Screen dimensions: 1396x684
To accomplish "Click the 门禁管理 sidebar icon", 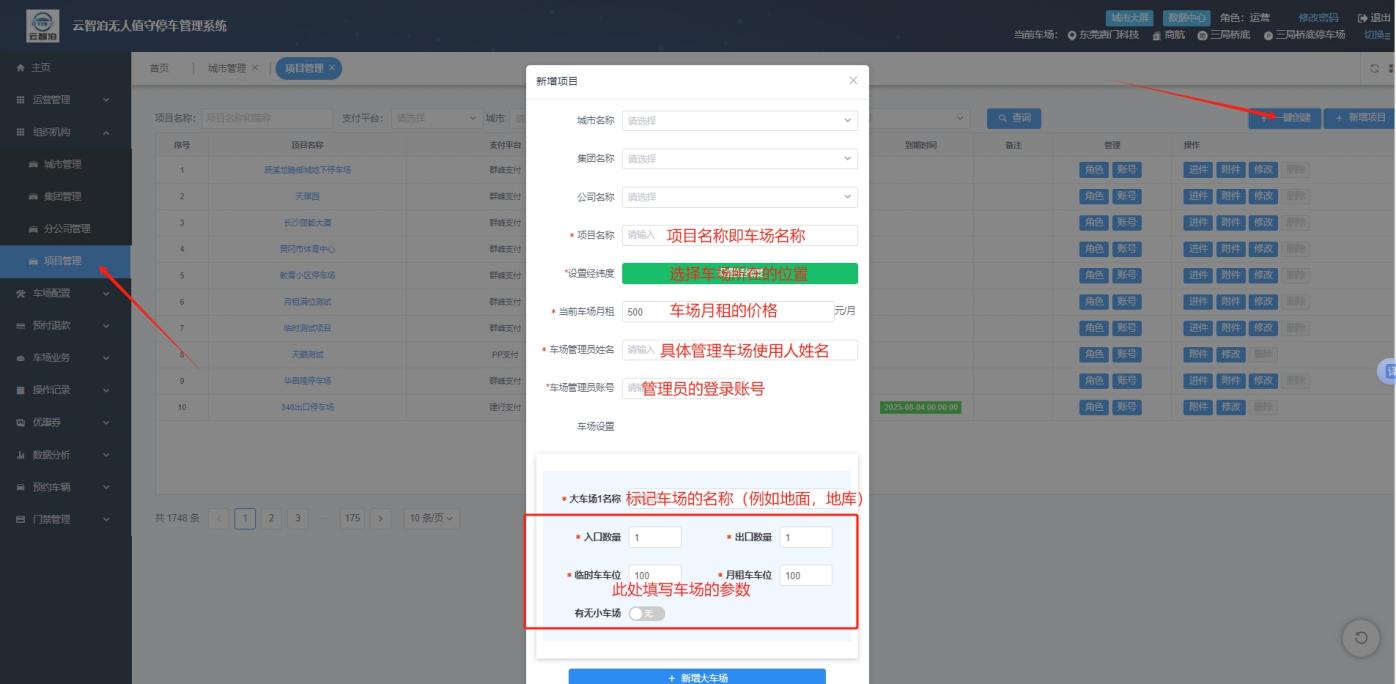I will tap(21, 520).
